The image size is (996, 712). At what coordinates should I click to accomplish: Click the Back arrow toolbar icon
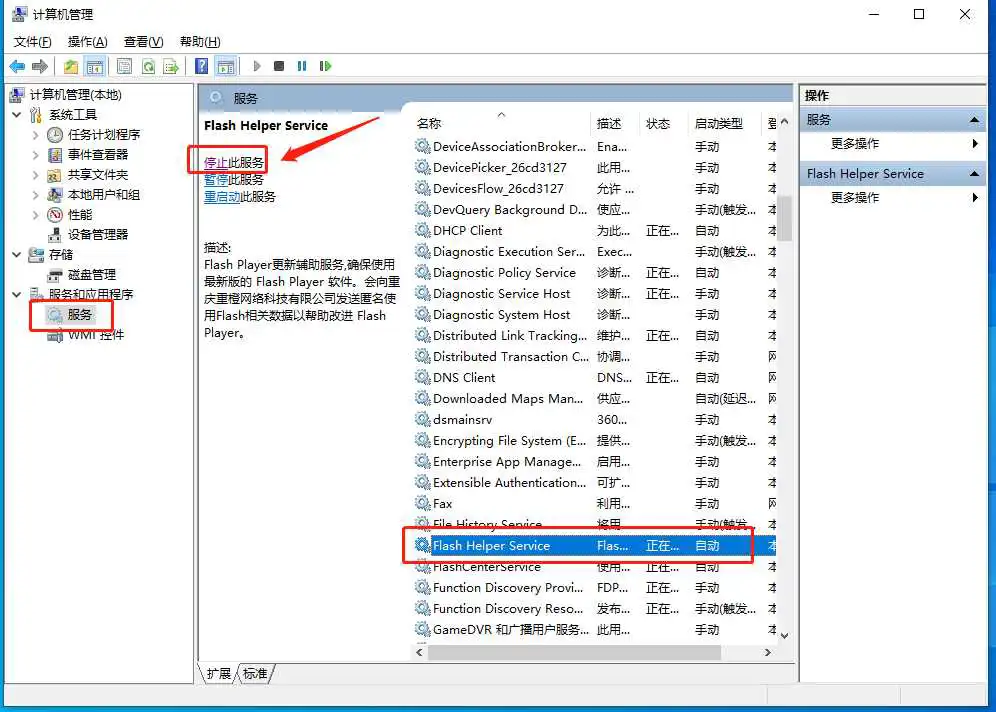pos(17,66)
